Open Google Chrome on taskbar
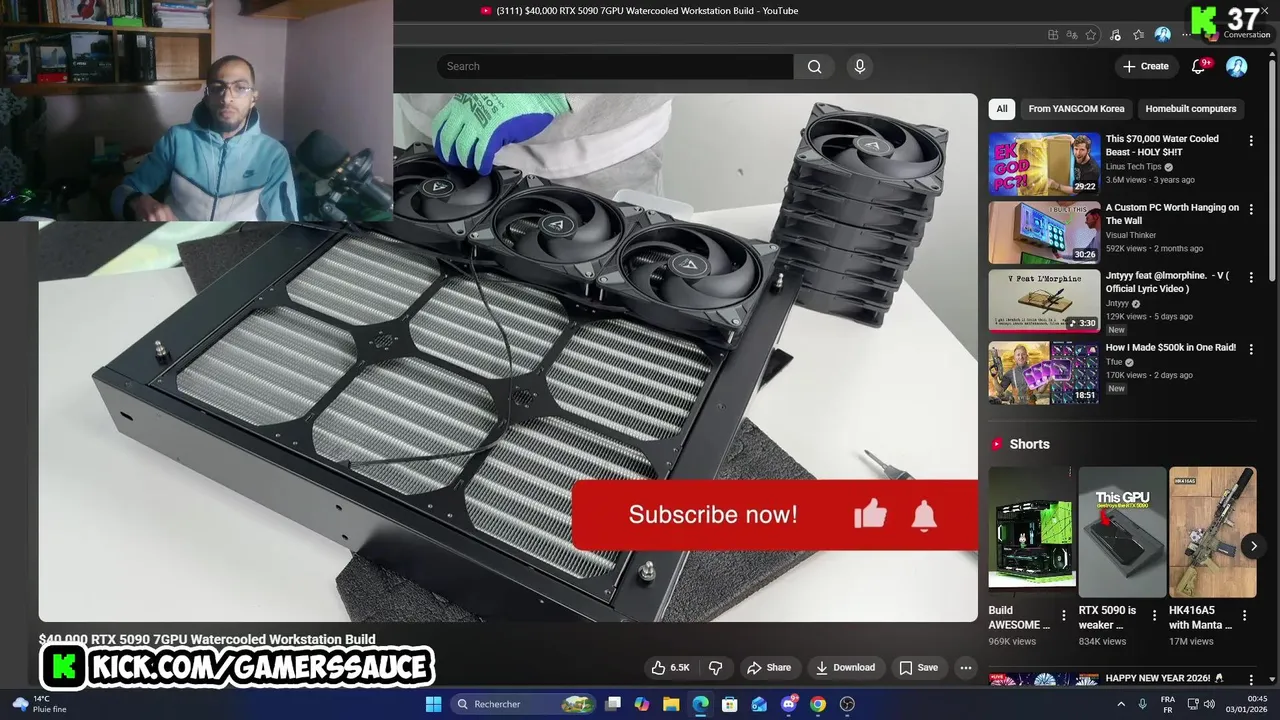1280x720 pixels. [x=818, y=704]
